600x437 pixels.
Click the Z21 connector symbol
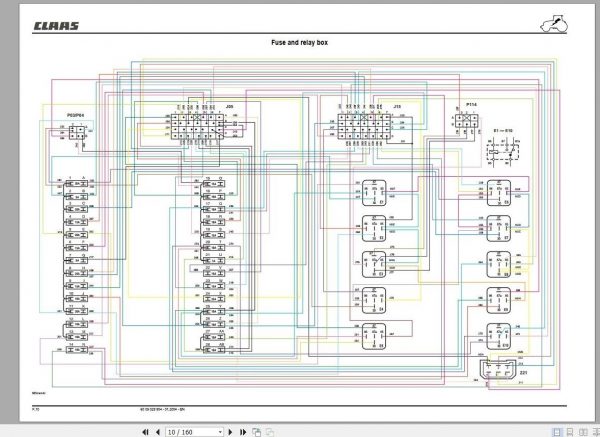coord(497,369)
